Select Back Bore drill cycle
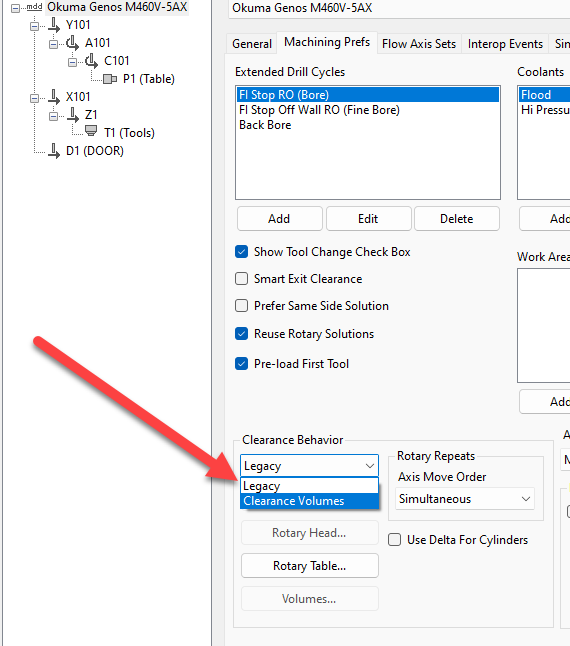This screenshot has width=570, height=646. click(x=368, y=125)
